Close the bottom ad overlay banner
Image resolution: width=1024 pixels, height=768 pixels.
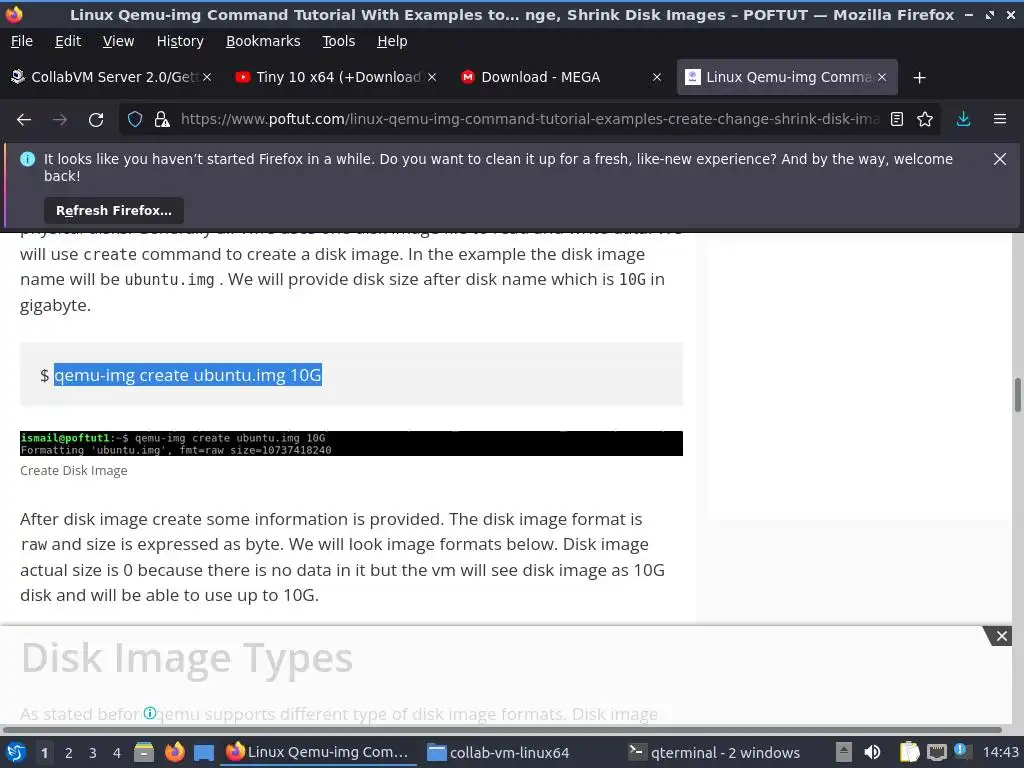(1001, 636)
